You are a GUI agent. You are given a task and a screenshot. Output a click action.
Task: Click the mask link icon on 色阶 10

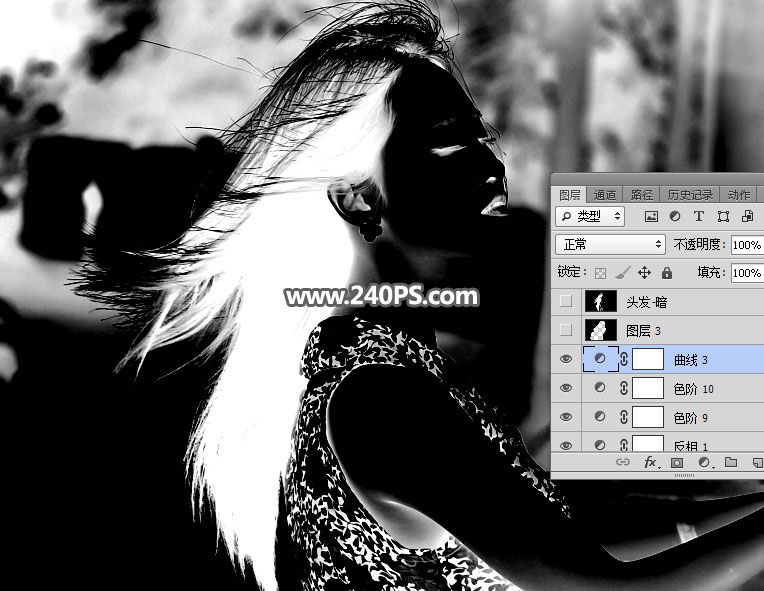624,388
